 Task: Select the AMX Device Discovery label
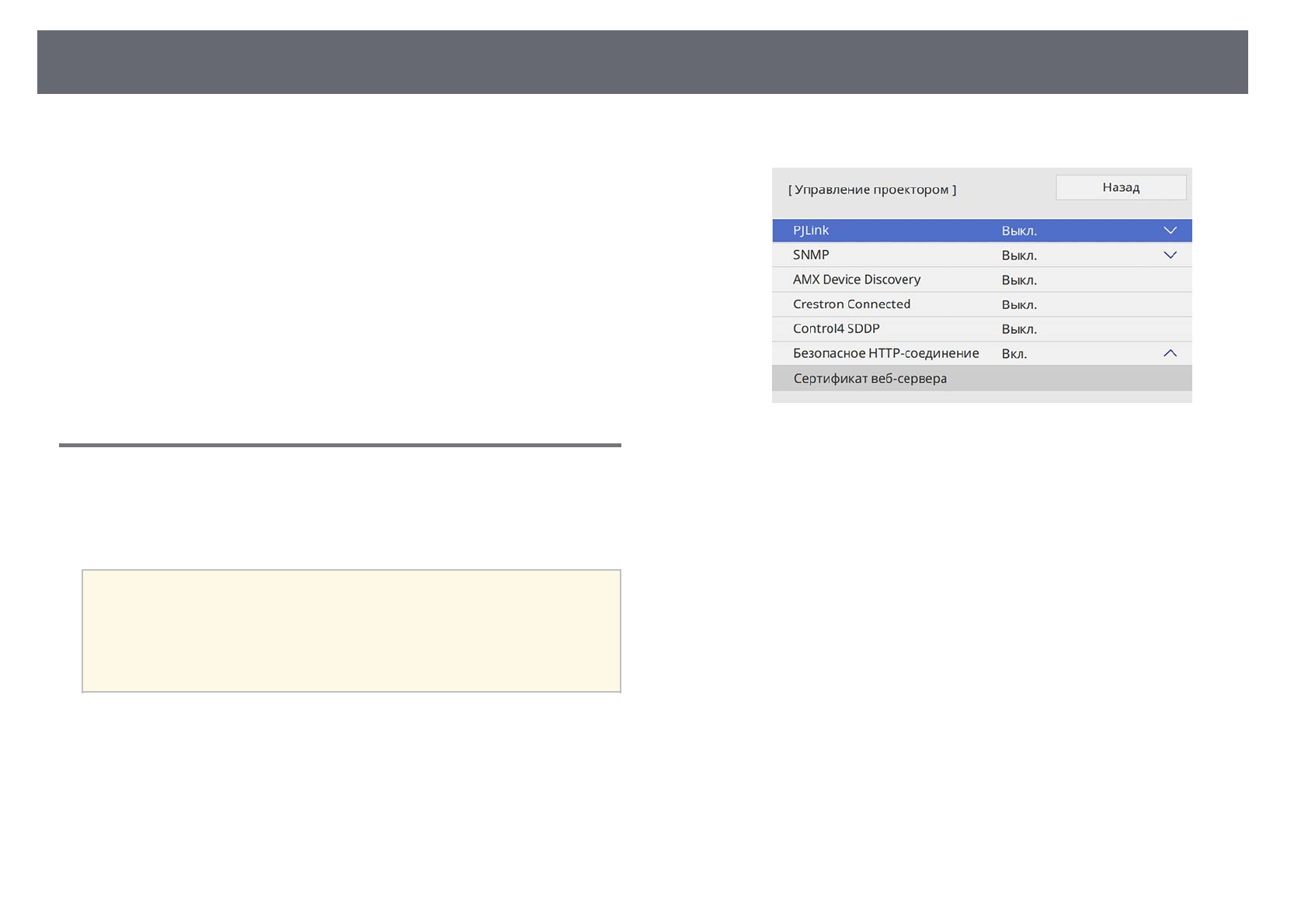click(x=856, y=280)
